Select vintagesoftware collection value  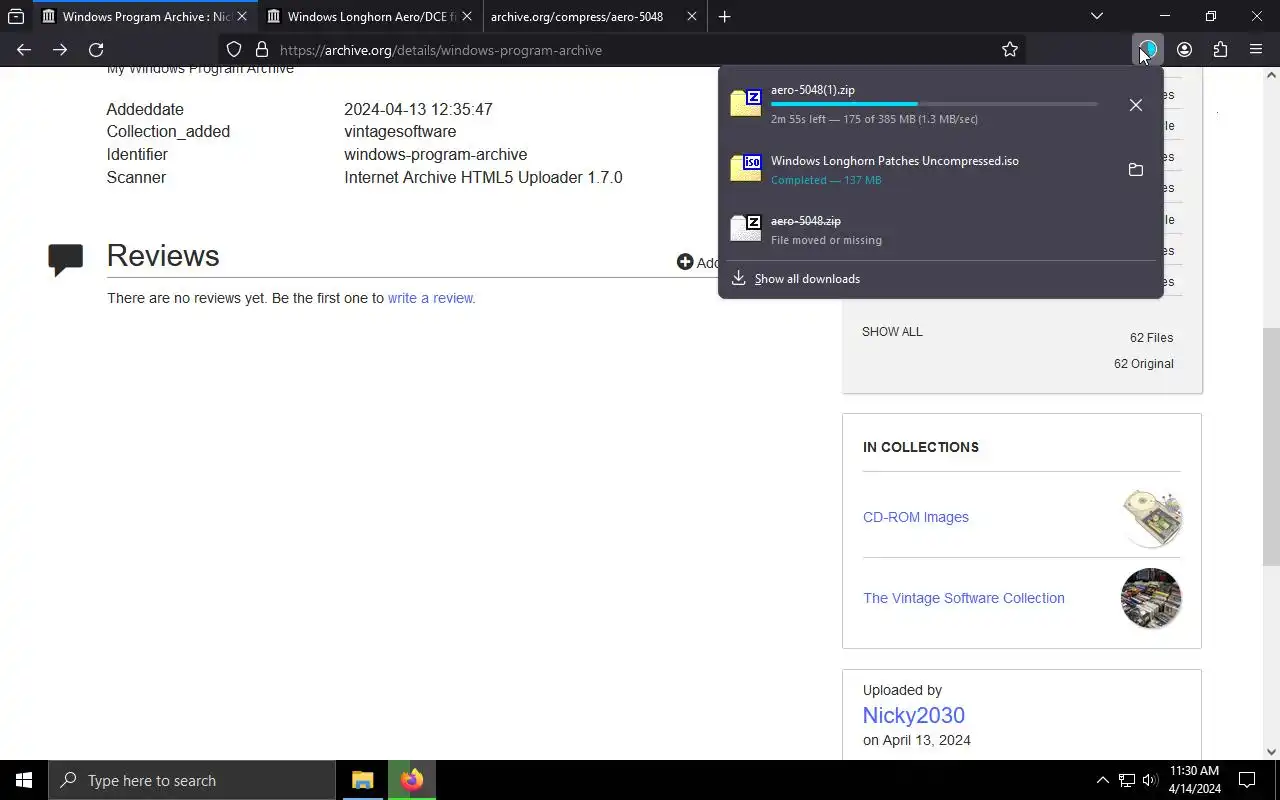click(x=400, y=131)
